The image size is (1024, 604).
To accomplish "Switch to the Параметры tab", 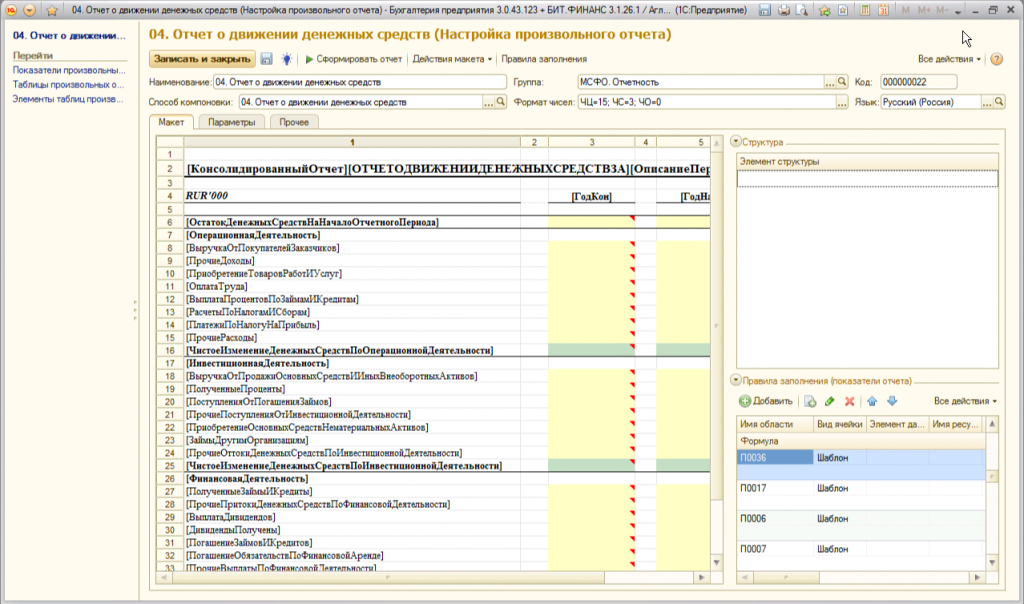I will click(231, 122).
